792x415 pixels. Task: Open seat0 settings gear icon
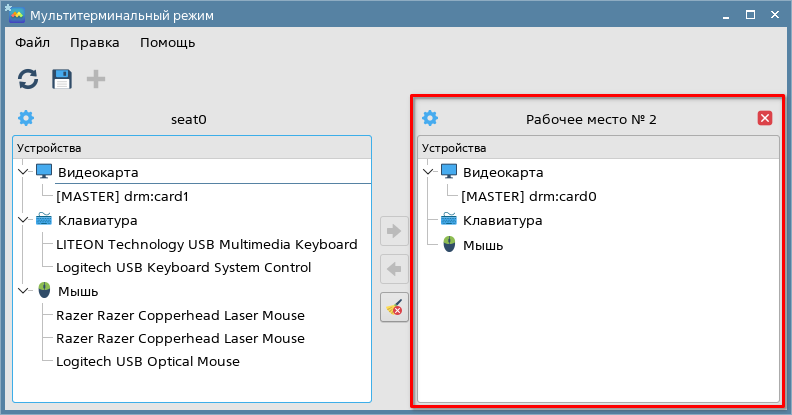tap(26, 118)
